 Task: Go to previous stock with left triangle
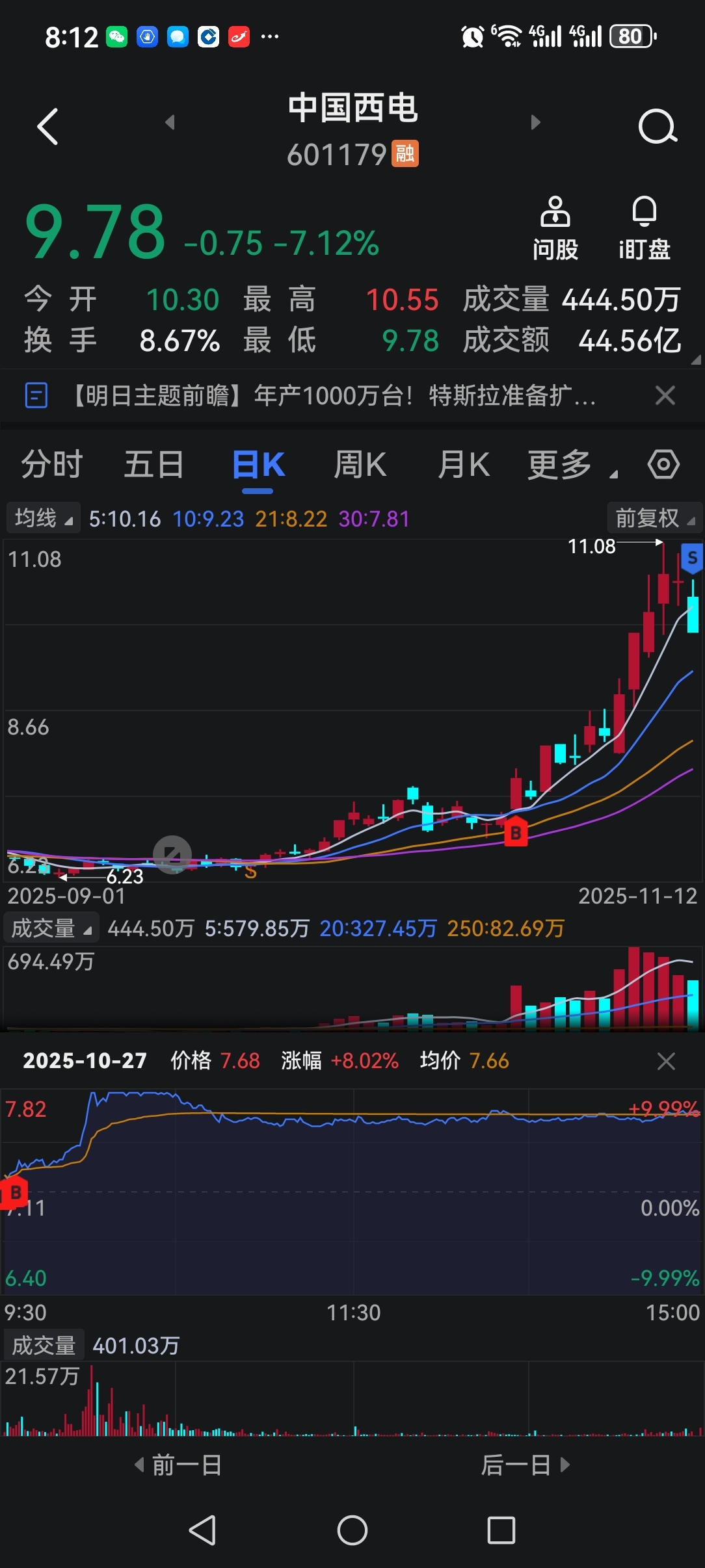pos(170,122)
